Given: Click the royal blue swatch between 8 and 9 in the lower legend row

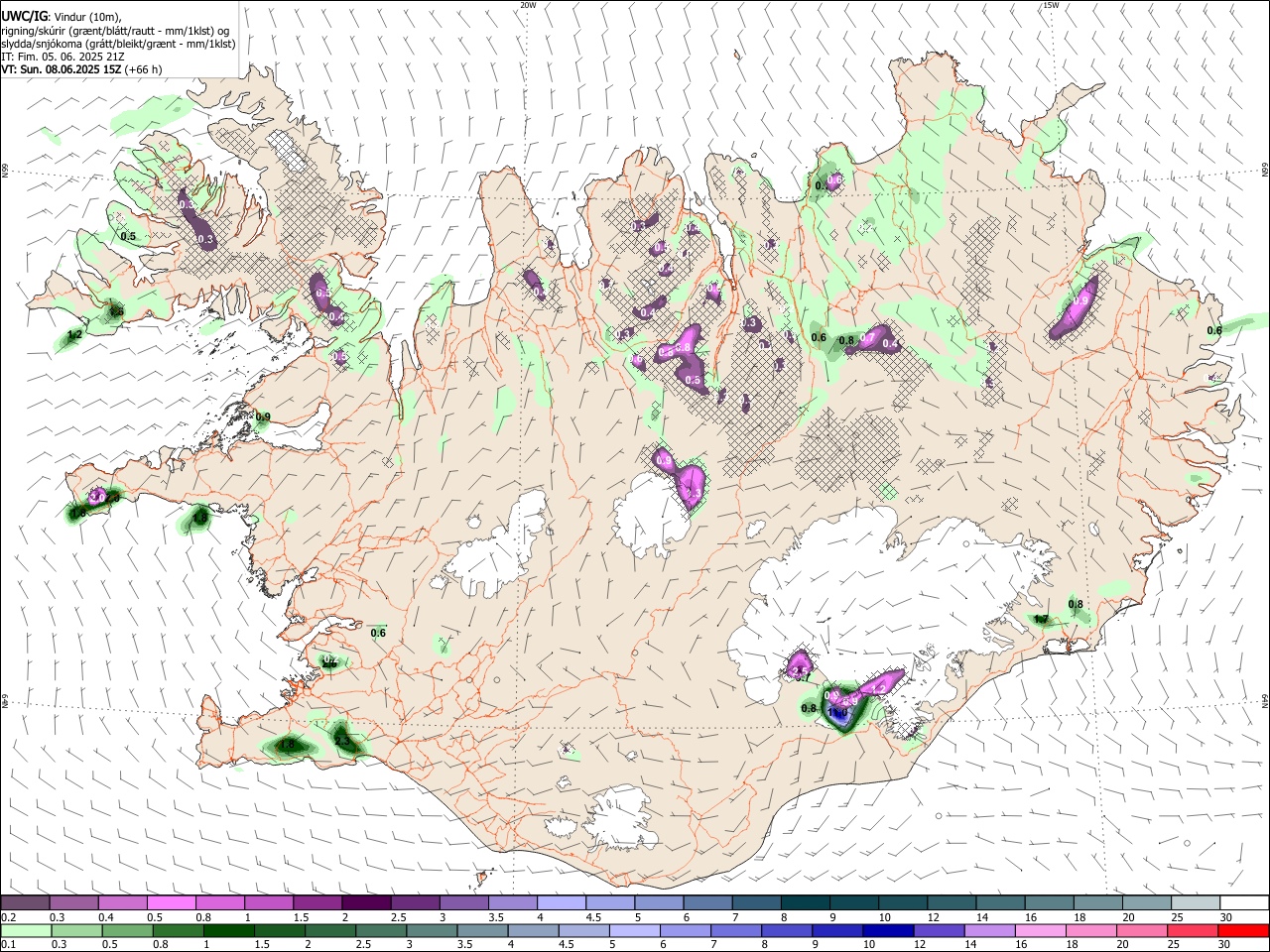Looking at the screenshot, I should tap(788, 930).
